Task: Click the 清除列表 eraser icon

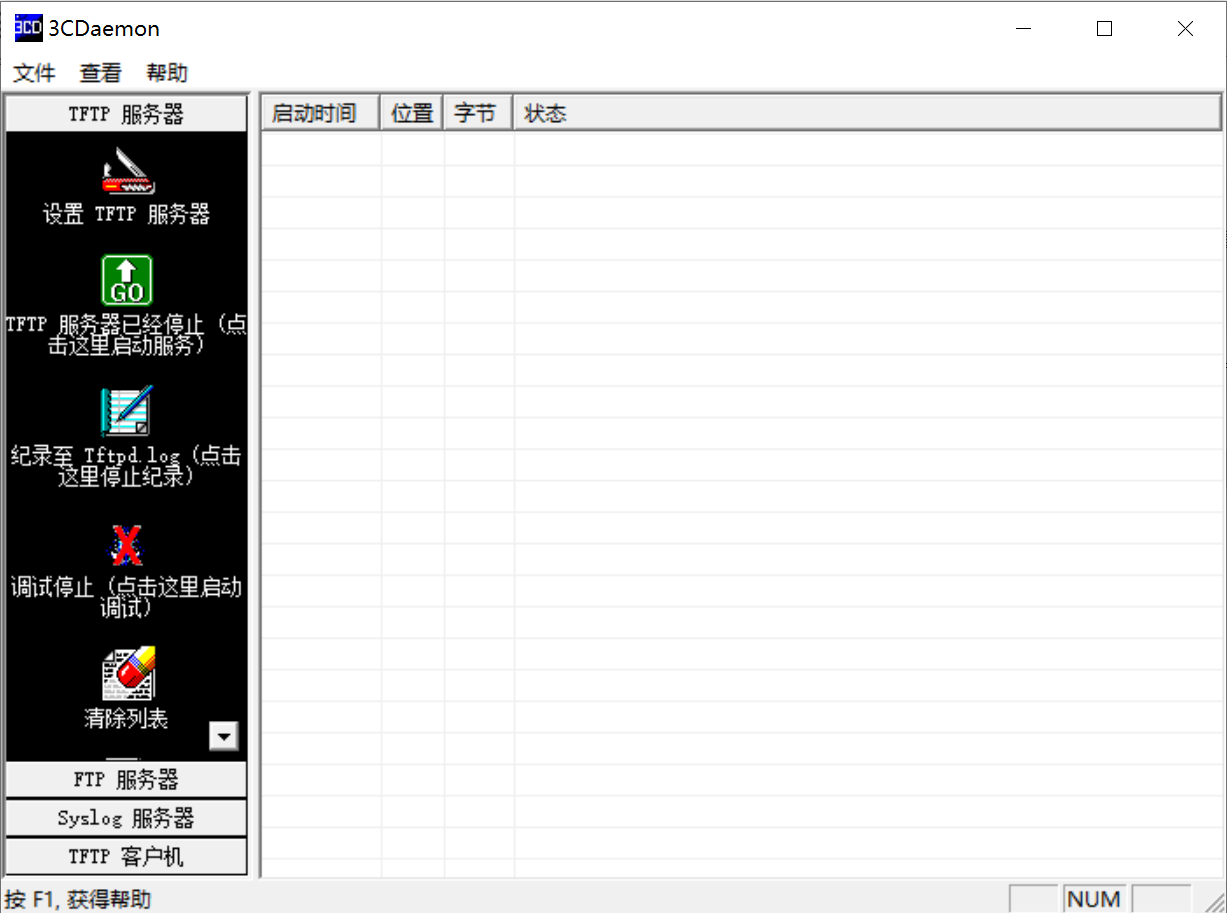Action: tap(128, 673)
